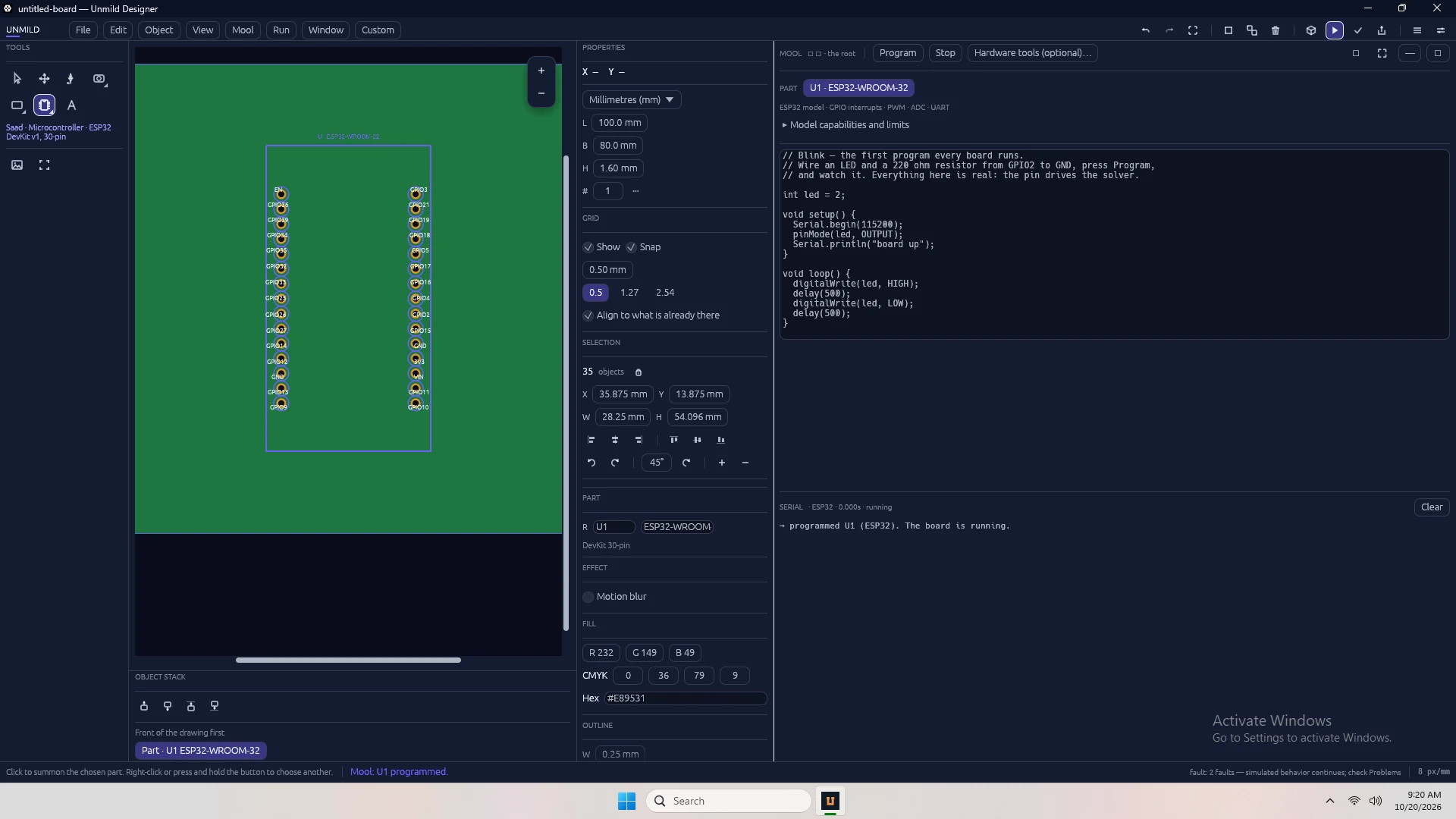The height and width of the screenshot is (819, 1456).
Task: Open the U1 · ESP32-WROOM-32 part selector
Action: [x=858, y=88]
